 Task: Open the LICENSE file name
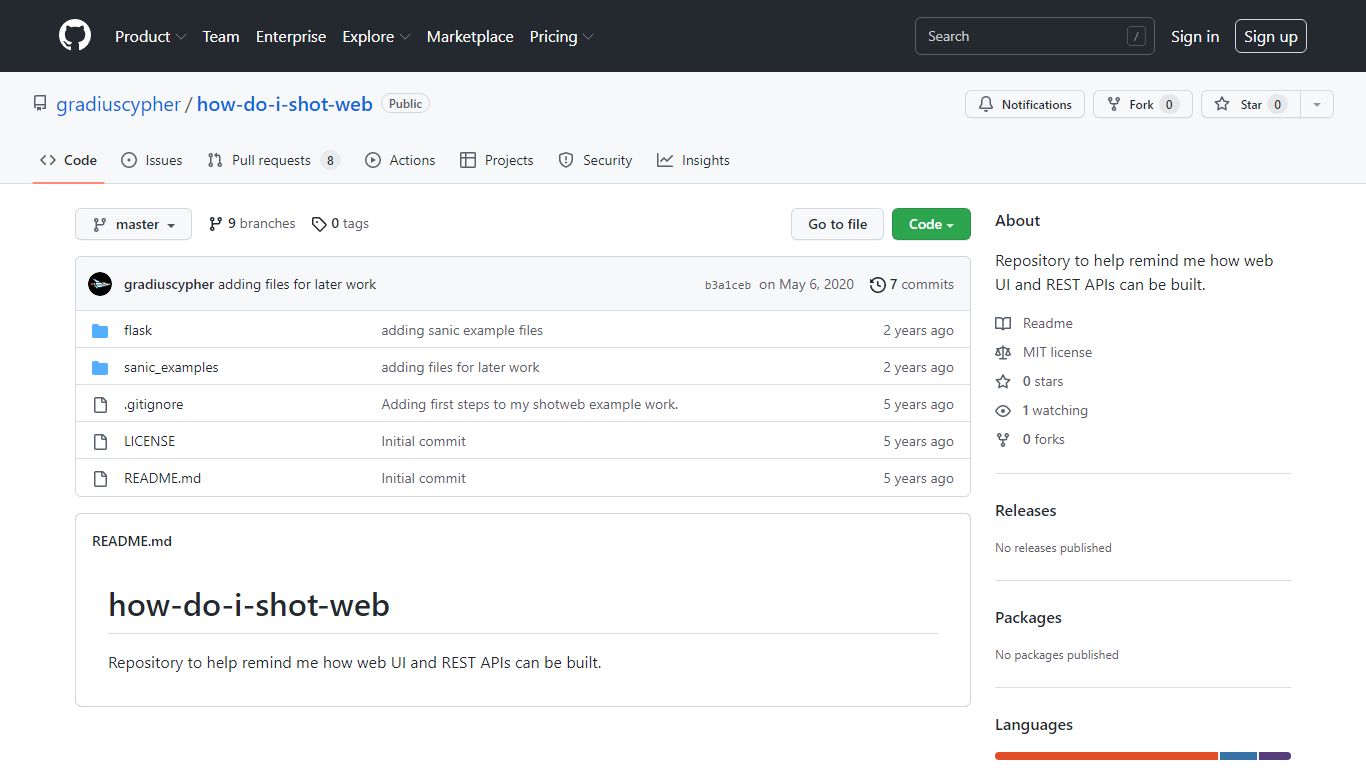(150, 441)
